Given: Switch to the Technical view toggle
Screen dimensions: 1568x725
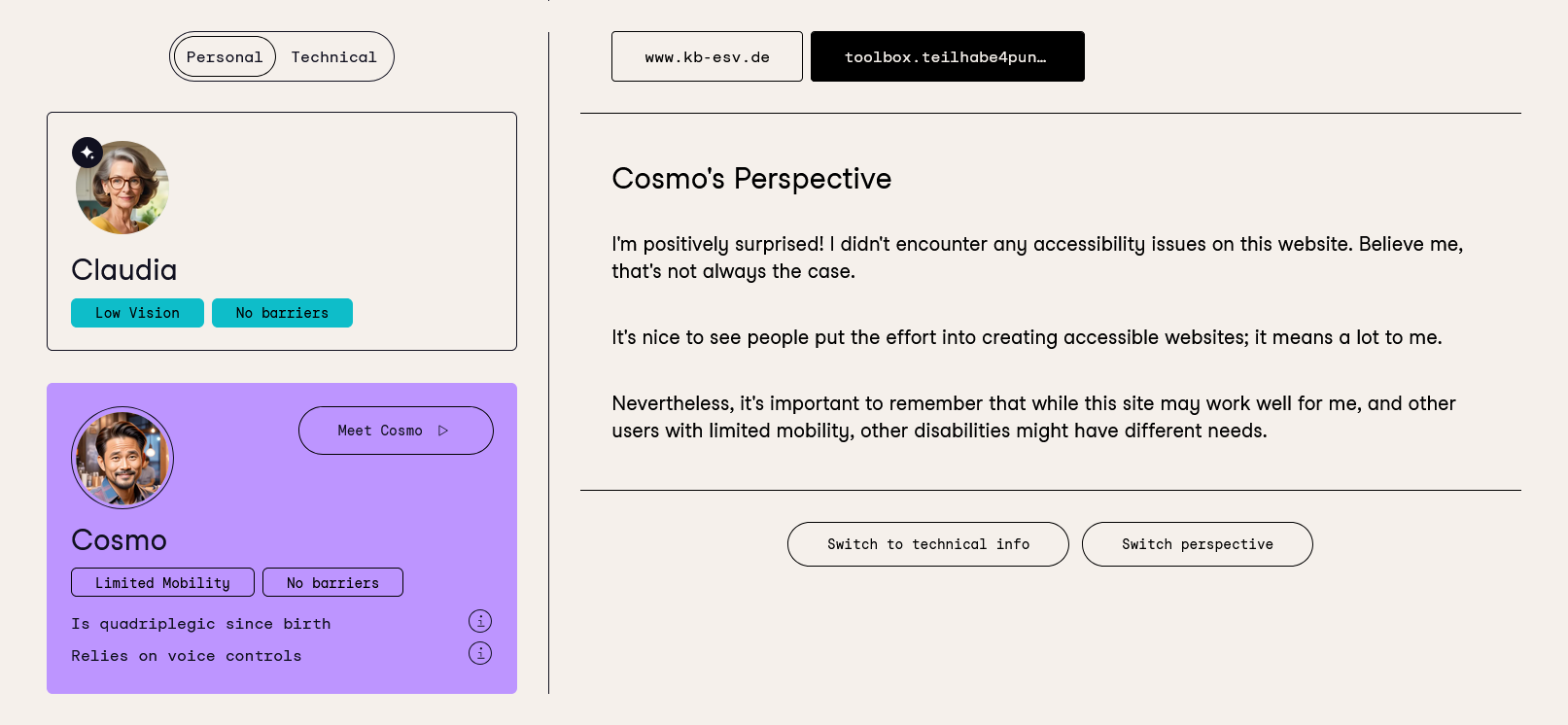Looking at the screenshot, I should coord(333,57).
